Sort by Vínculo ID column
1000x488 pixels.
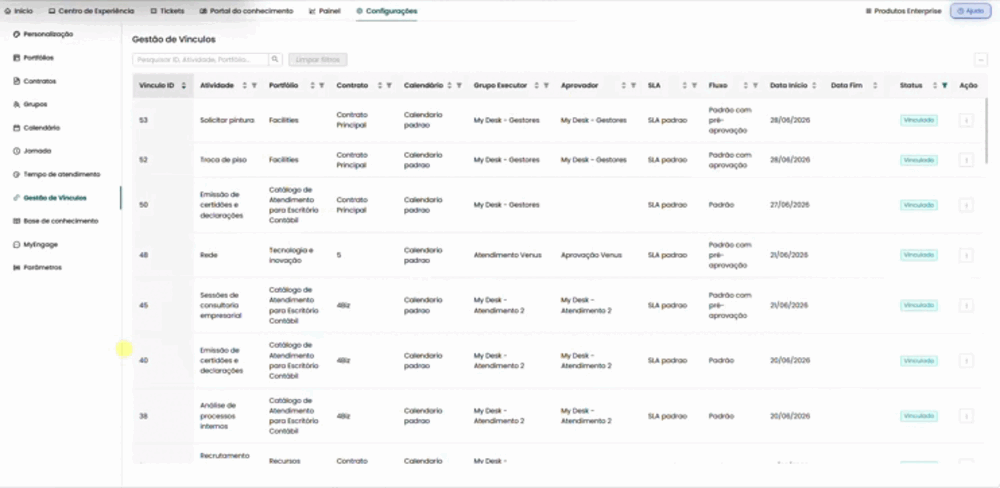tap(184, 85)
